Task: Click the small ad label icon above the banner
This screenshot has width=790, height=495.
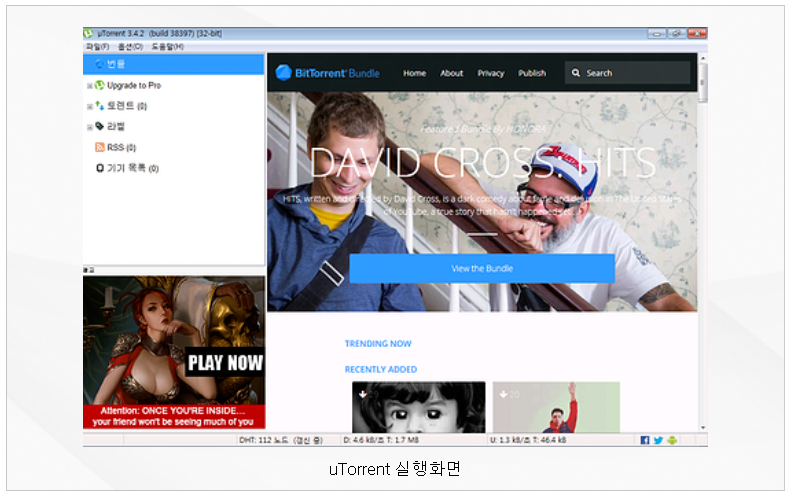Action: 89,270
